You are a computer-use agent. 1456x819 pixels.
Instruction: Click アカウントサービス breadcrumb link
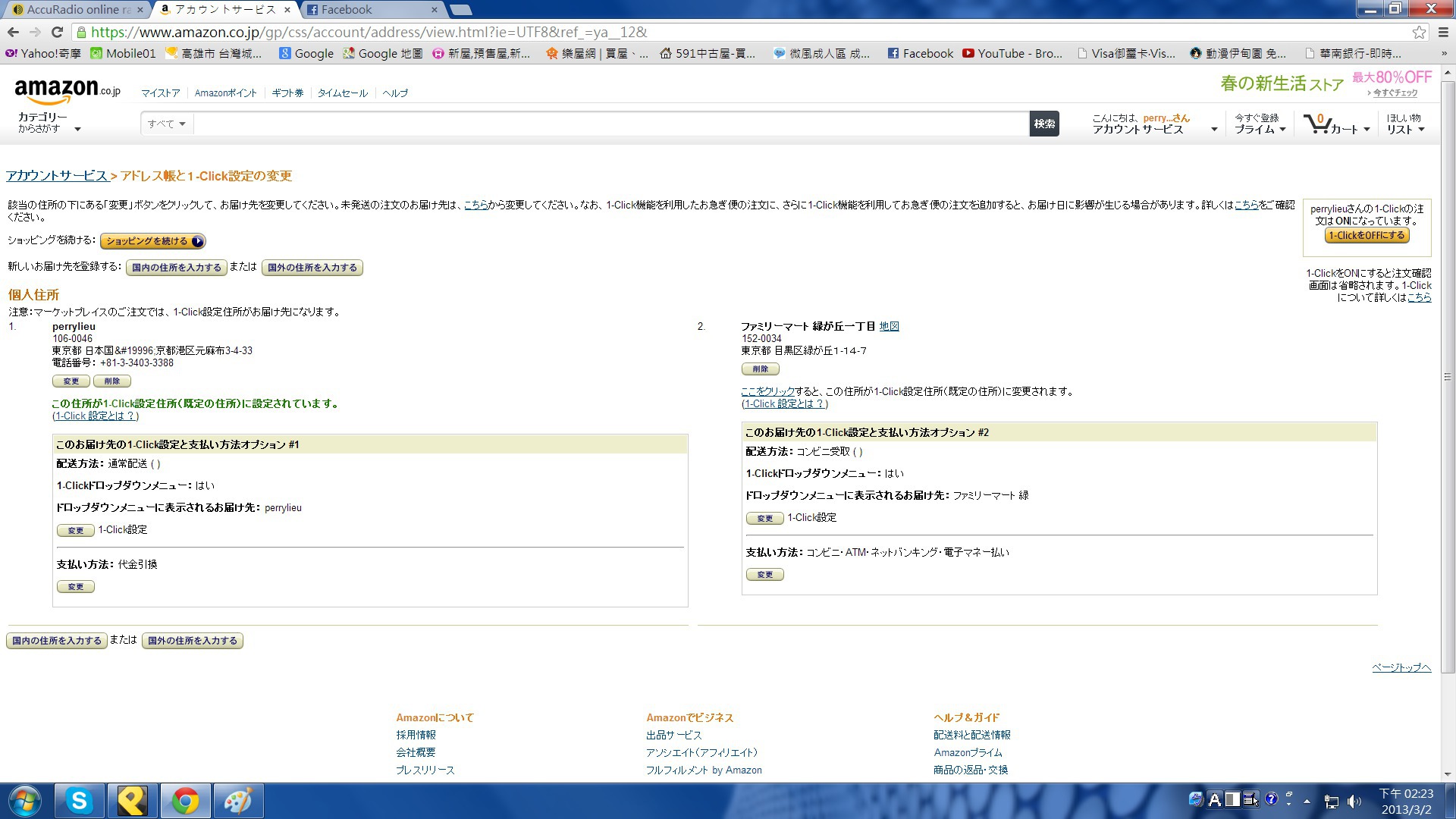[x=58, y=176]
